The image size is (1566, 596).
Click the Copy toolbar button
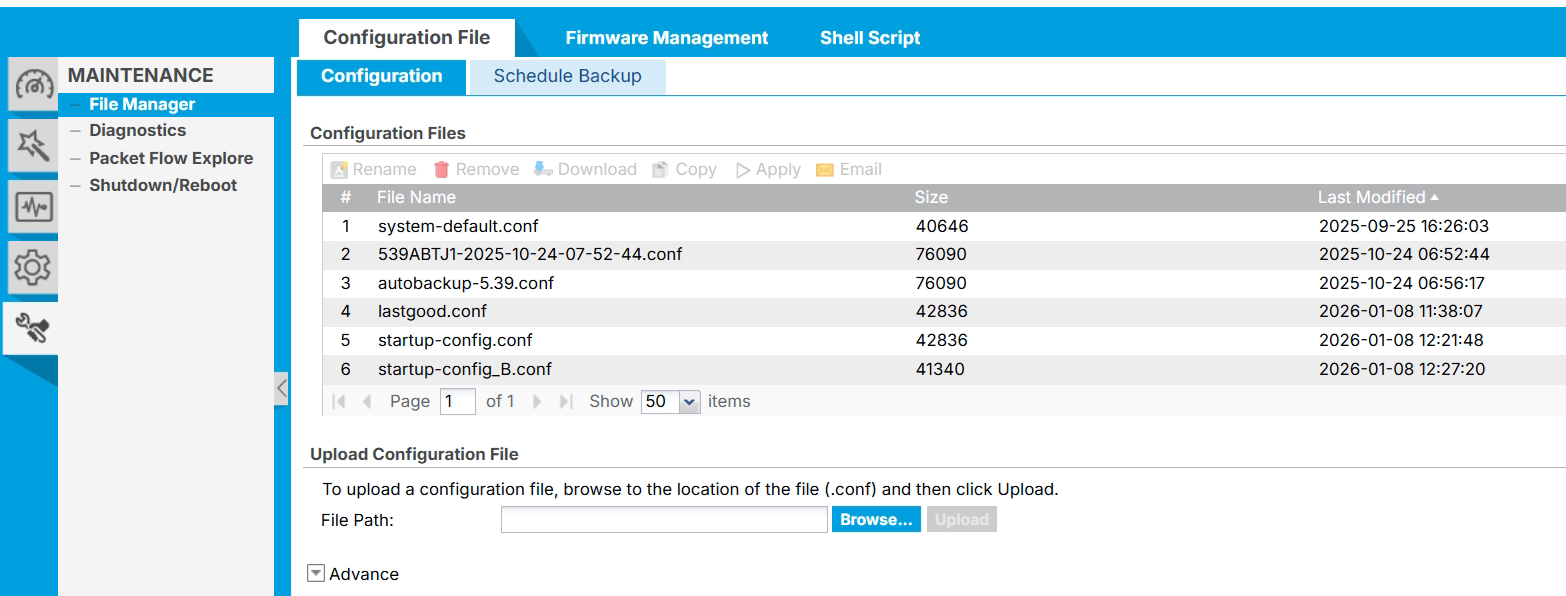[x=684, y=170]
